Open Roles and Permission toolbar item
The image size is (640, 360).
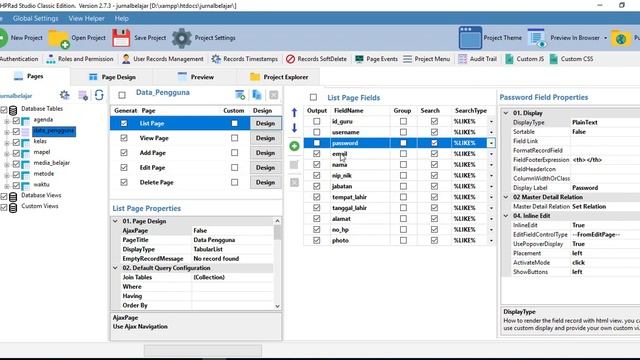(80, 59)
